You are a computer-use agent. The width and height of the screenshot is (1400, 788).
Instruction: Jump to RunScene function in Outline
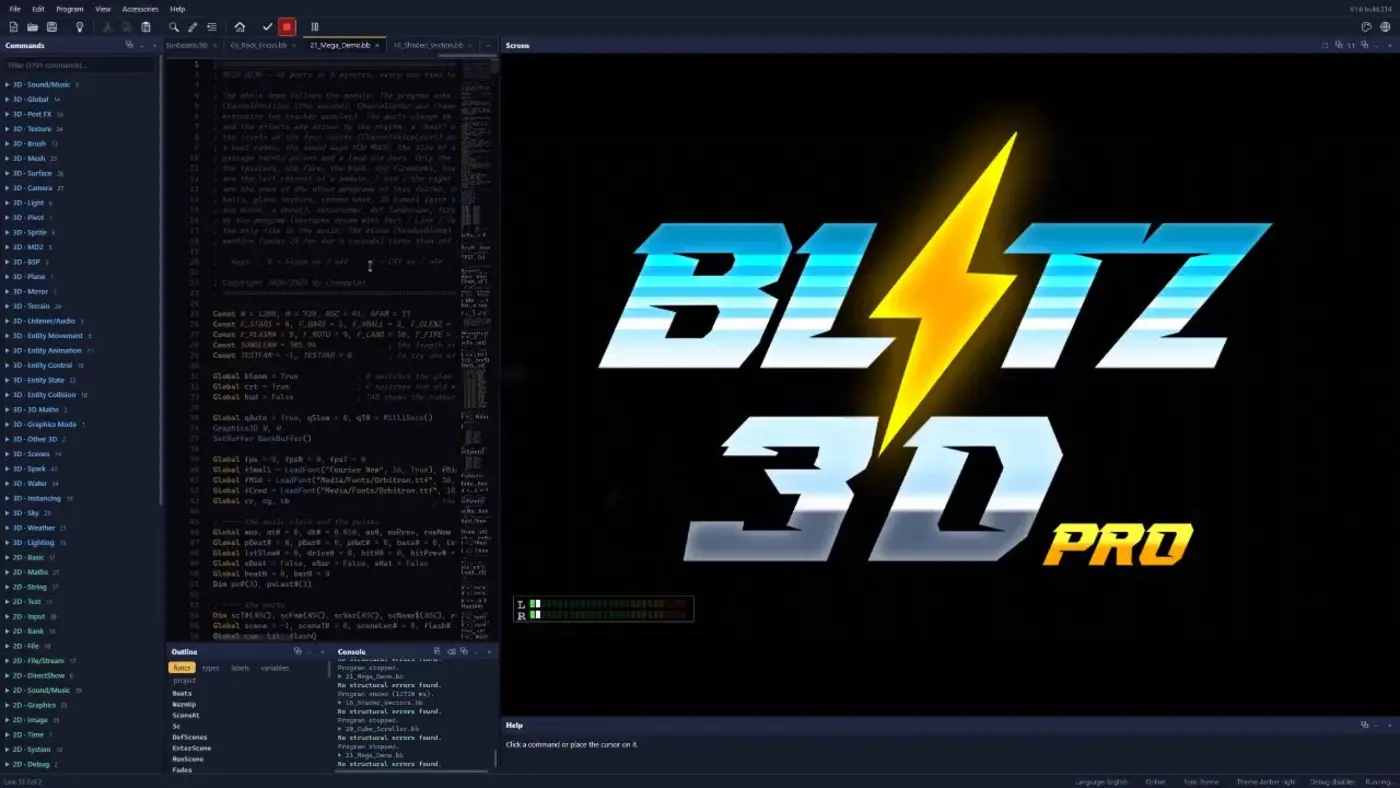188,759
